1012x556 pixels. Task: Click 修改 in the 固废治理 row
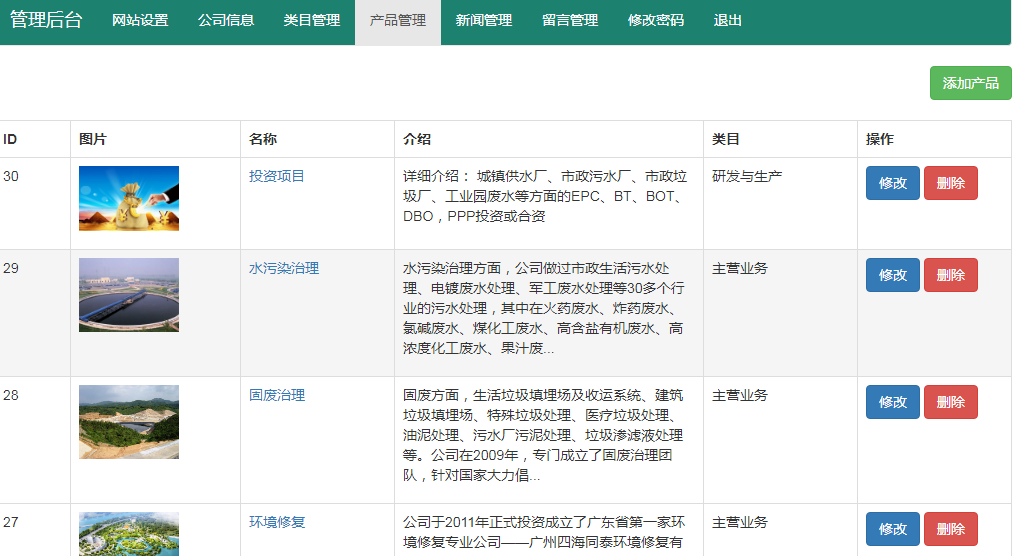pos(893,402)
